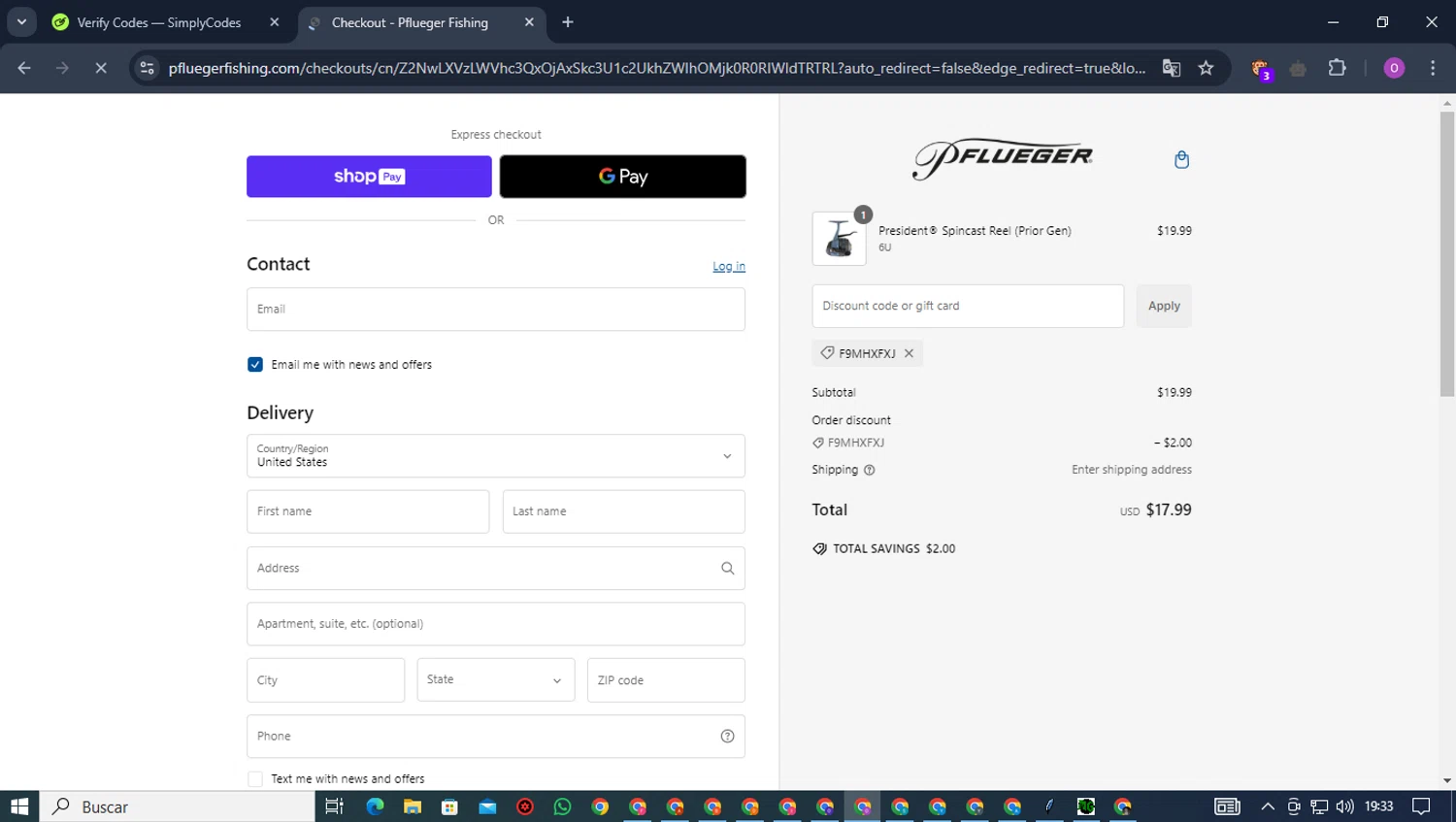1456x822 pixels.
Task: Stop loading the page
Action: tap(101, 68)
